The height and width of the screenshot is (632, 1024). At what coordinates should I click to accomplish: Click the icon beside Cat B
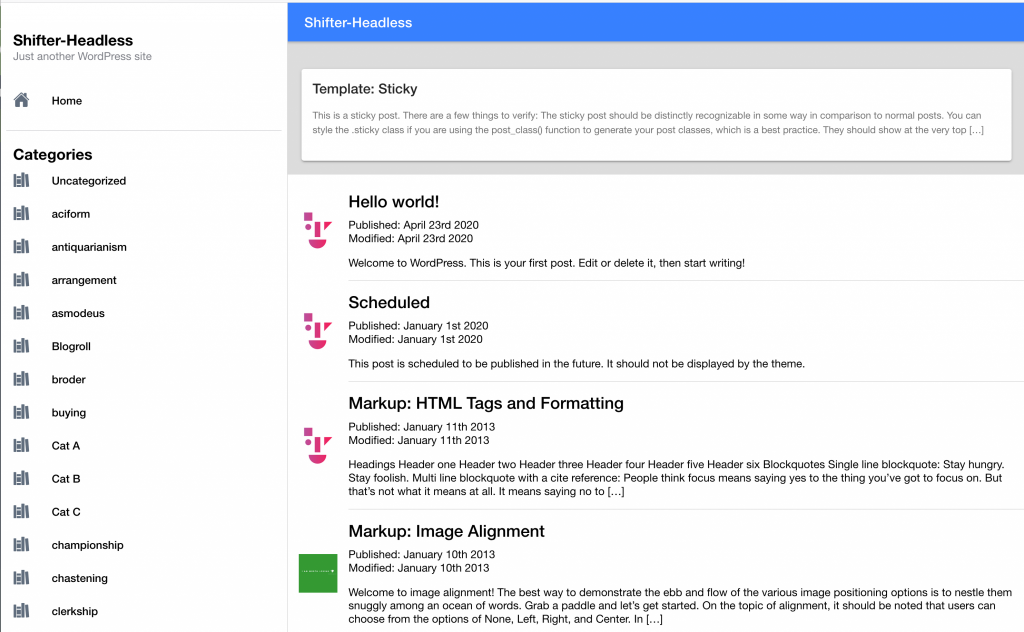tap(22, 479)
